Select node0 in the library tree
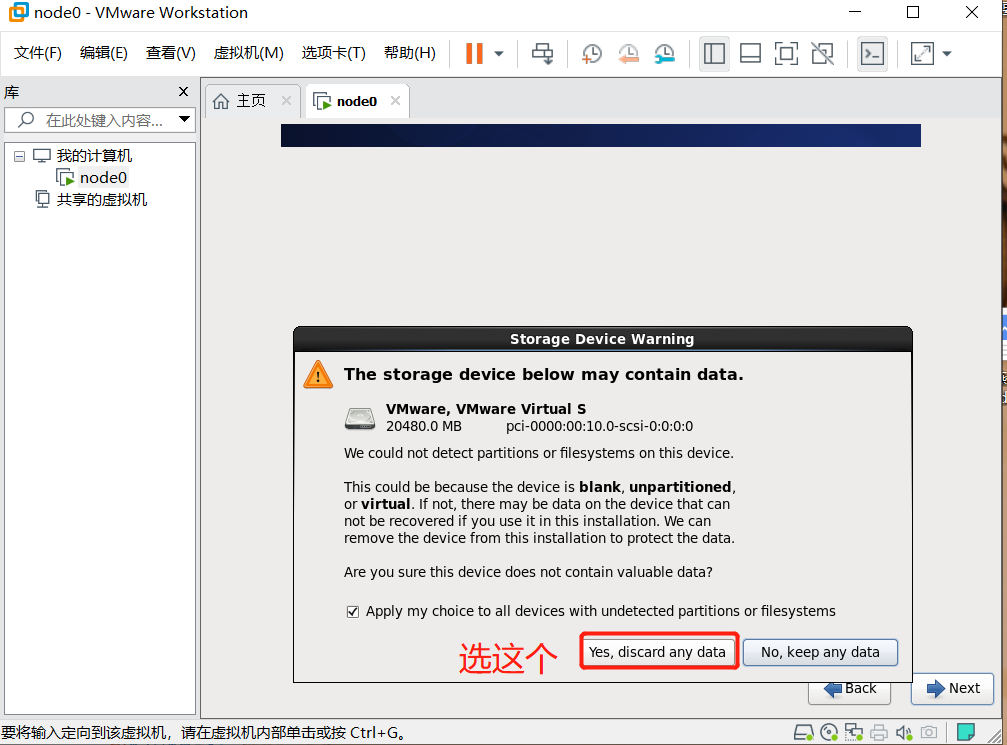Viewport: 1007px width, 745px height. coord(103,177)
